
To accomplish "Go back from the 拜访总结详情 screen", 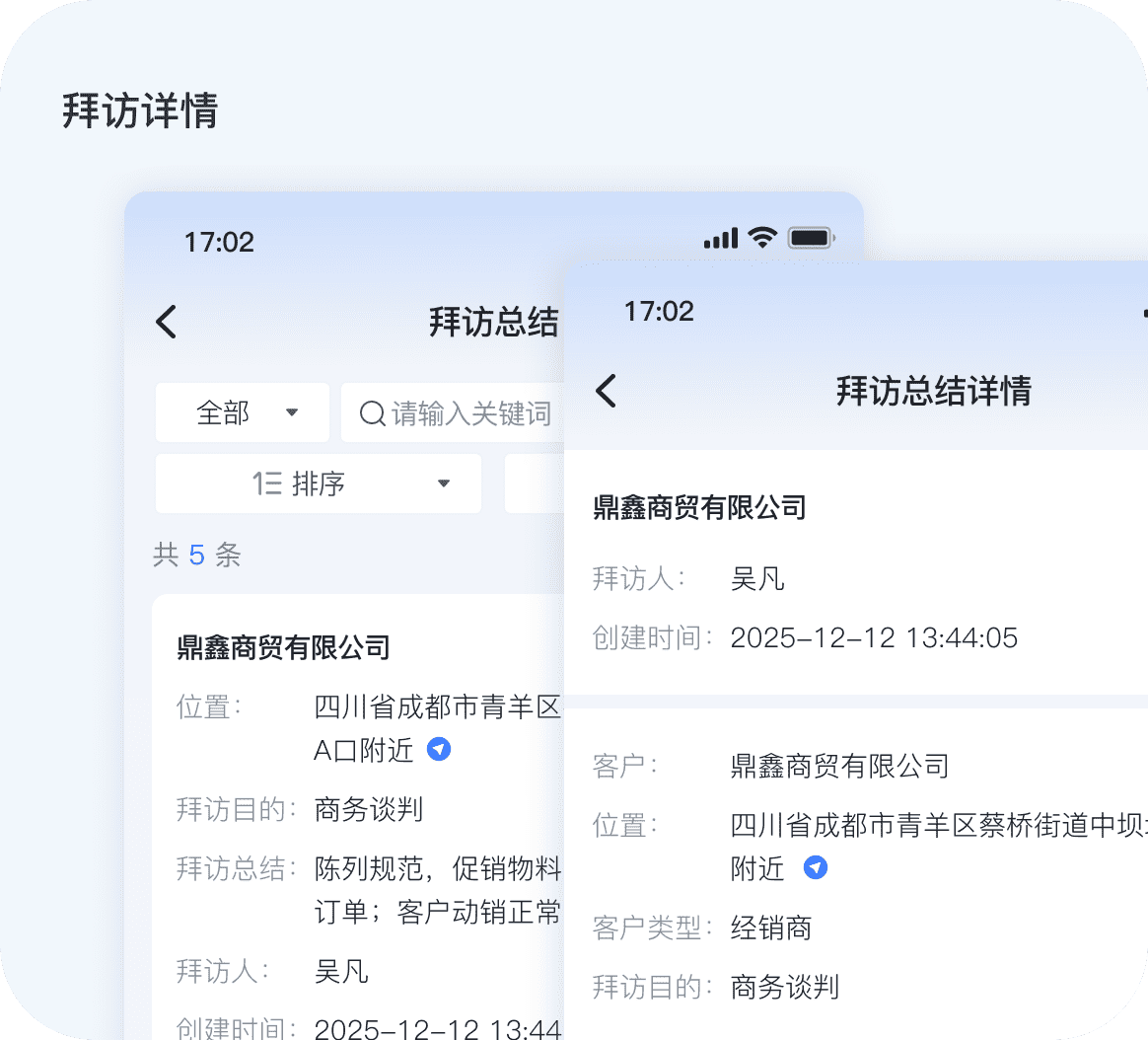I will [607, 391].
